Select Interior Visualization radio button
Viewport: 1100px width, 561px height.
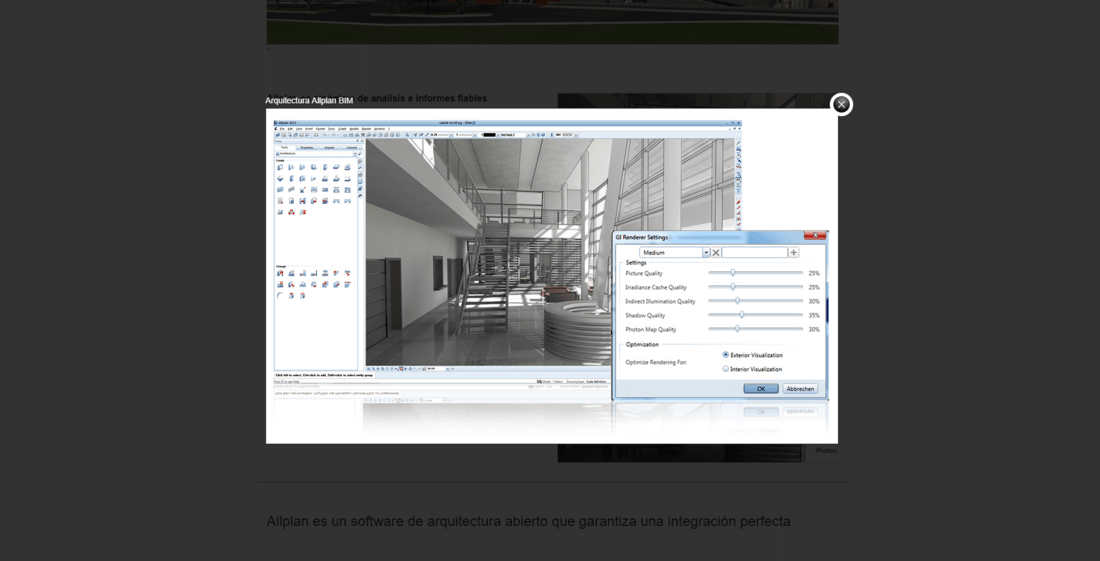pyautogui.click(x=725, y=369)
